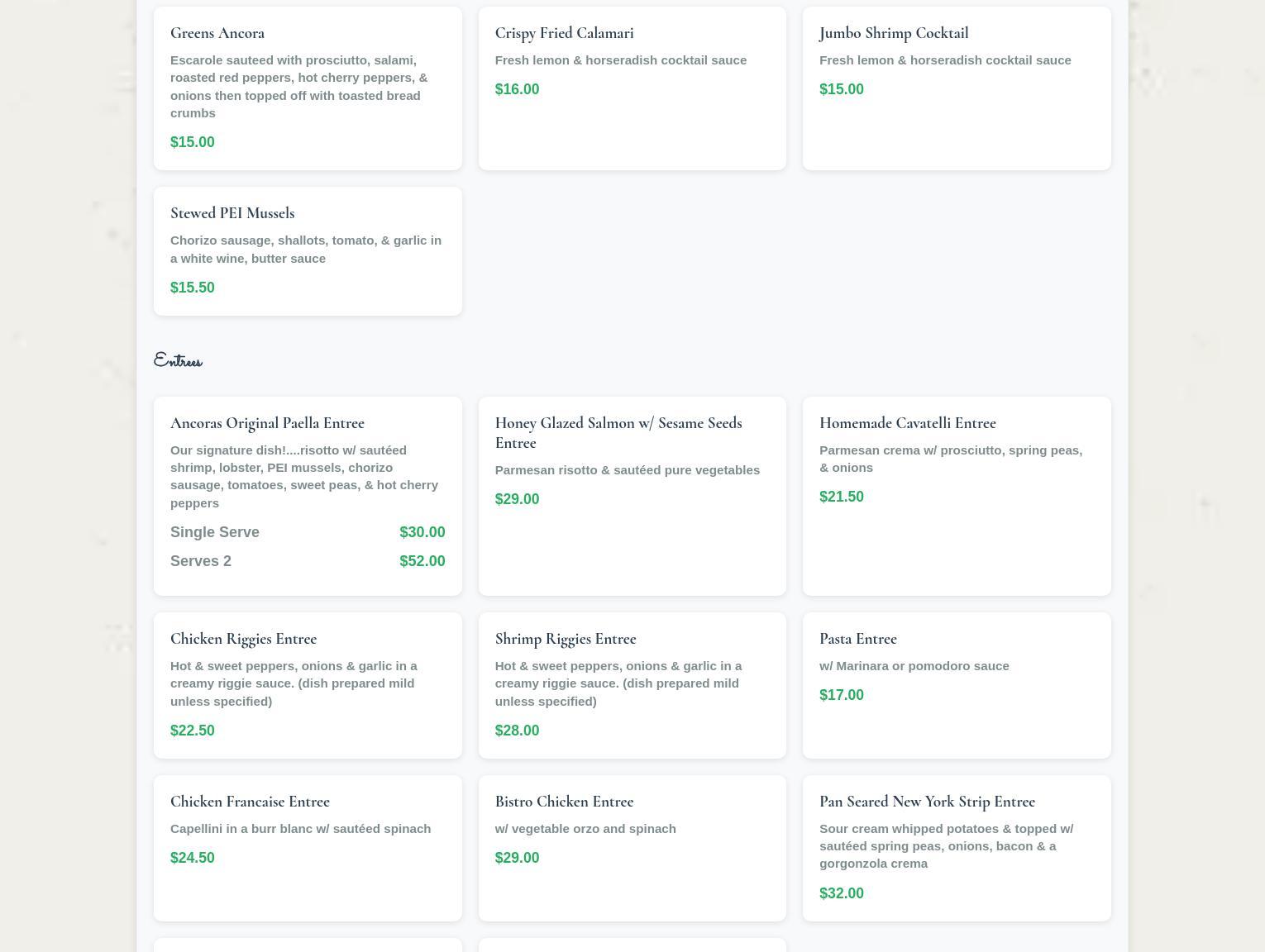Click the Homemade Cavatelli Entree title

pos(907,423)
